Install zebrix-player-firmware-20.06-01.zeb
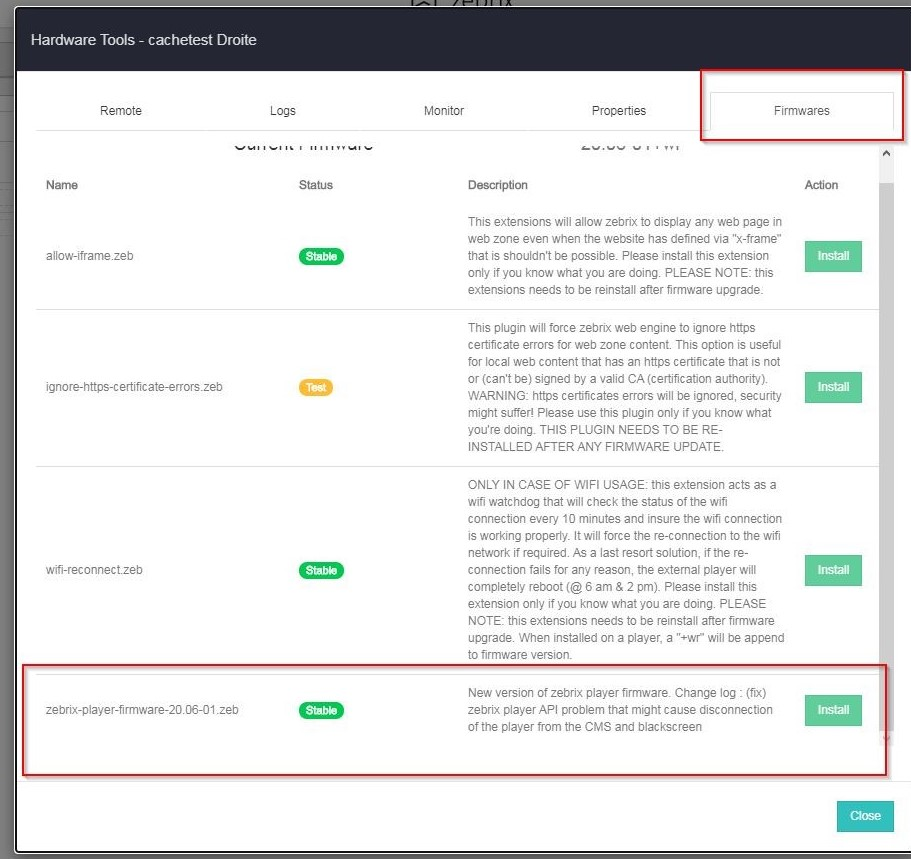The height and width of the screenshot is (859, 911). tap(833, 710)
